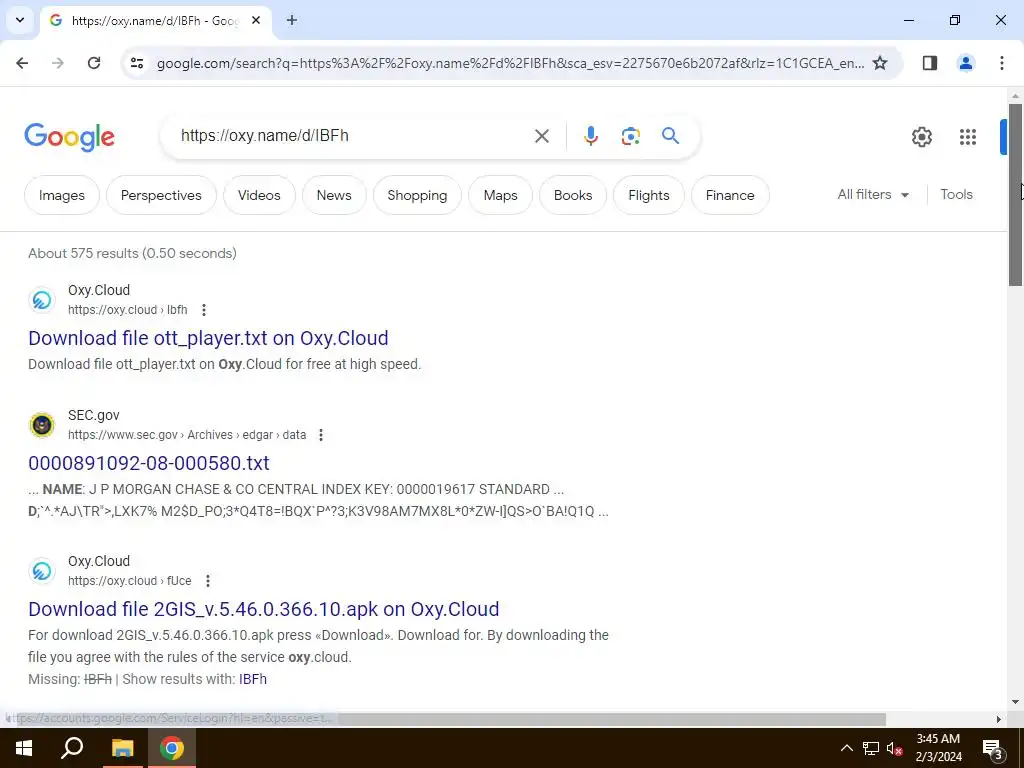Screen dimensions: 1024x768
Task: Open more options for the SEC.gov result
Action: coord(321,435)
